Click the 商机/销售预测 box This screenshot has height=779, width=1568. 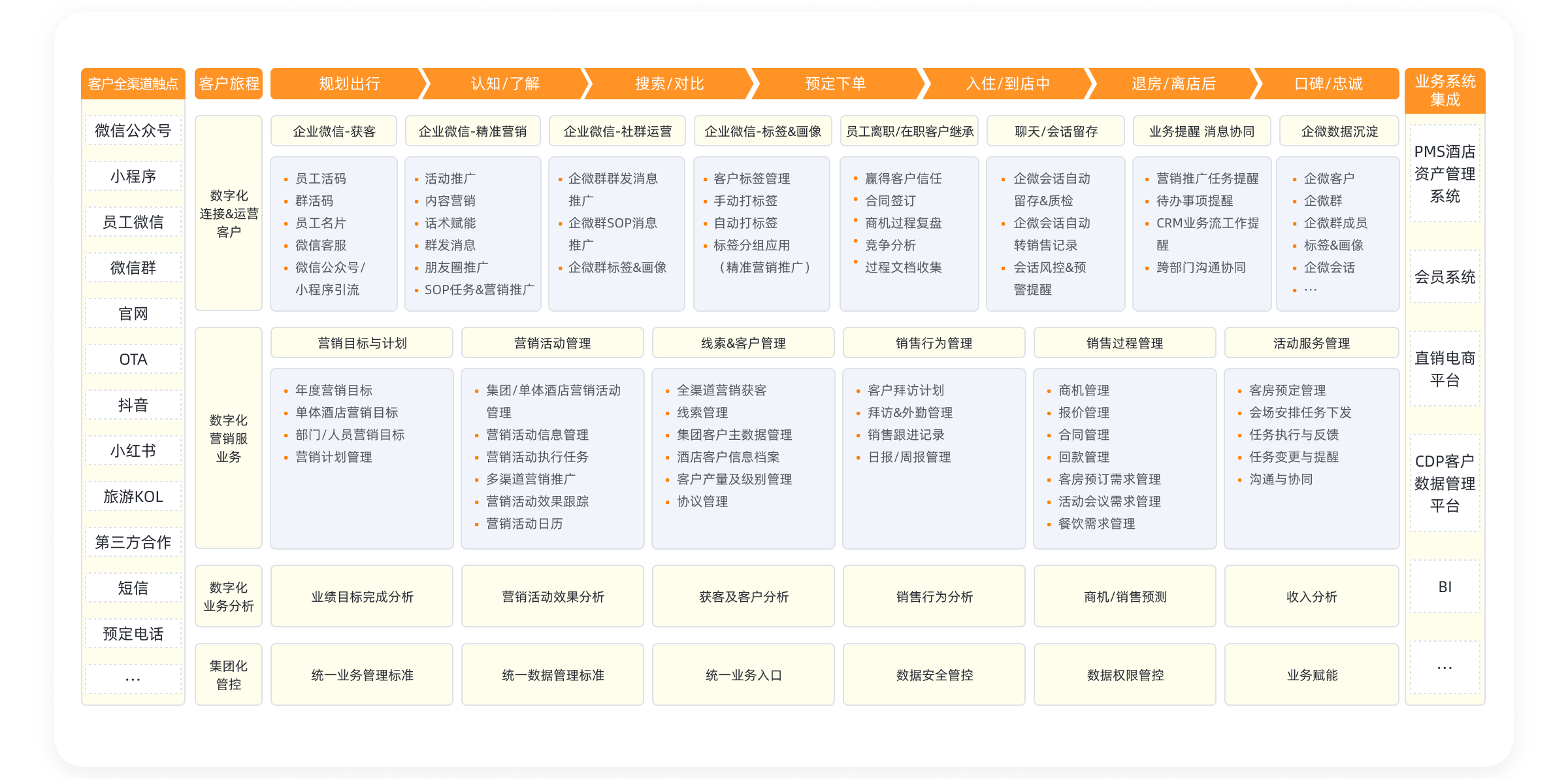[1124, 597]
